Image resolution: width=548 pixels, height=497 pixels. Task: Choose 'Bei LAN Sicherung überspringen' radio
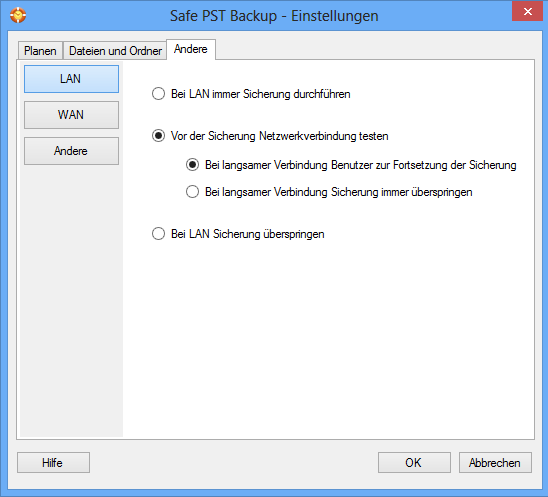(x=158, y=233)
